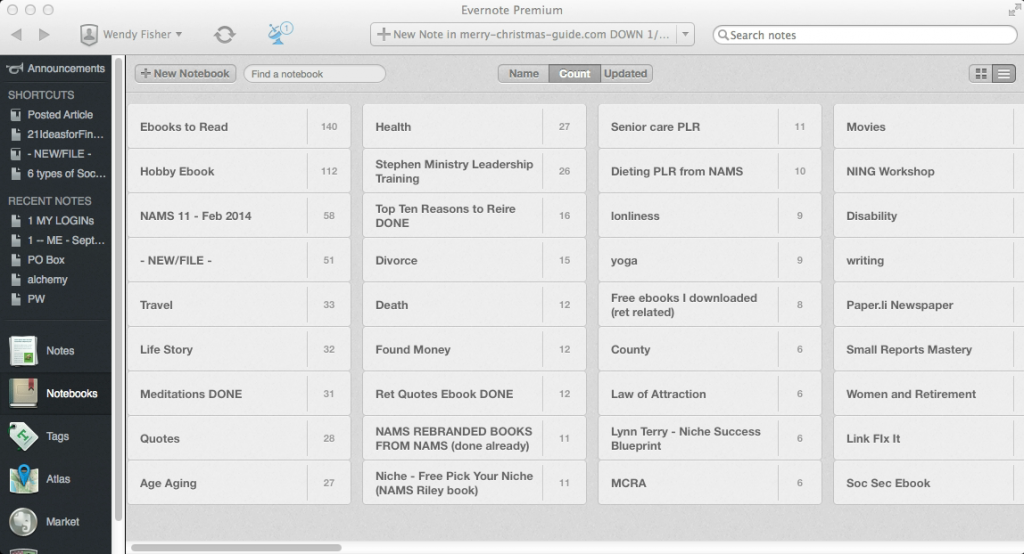Open the Found Money notebook
The width and height of the screenshot is (1024, 554).
[x=474, y=350]
